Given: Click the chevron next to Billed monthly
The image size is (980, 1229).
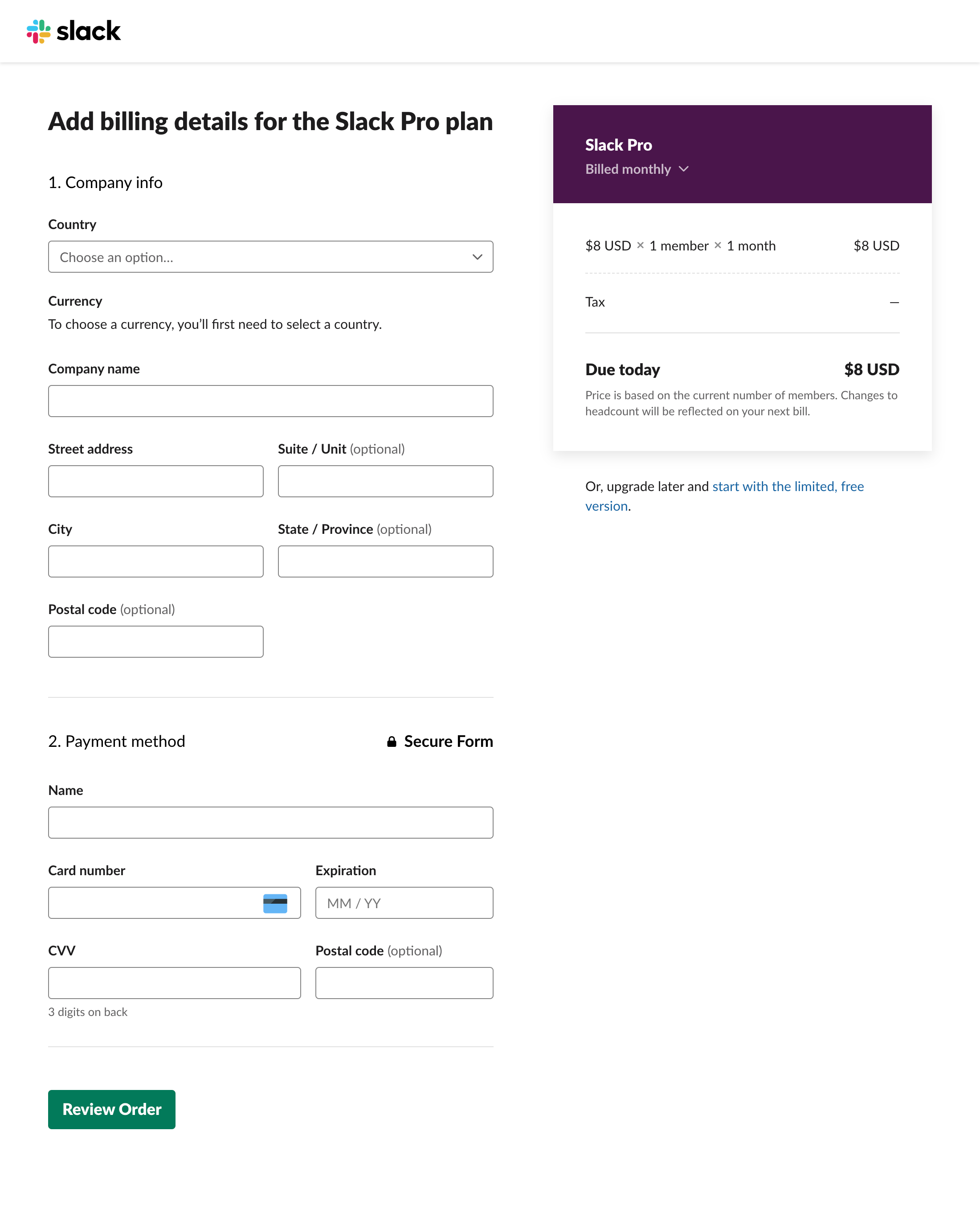Looking at the screenshot, I should point(684,169).
